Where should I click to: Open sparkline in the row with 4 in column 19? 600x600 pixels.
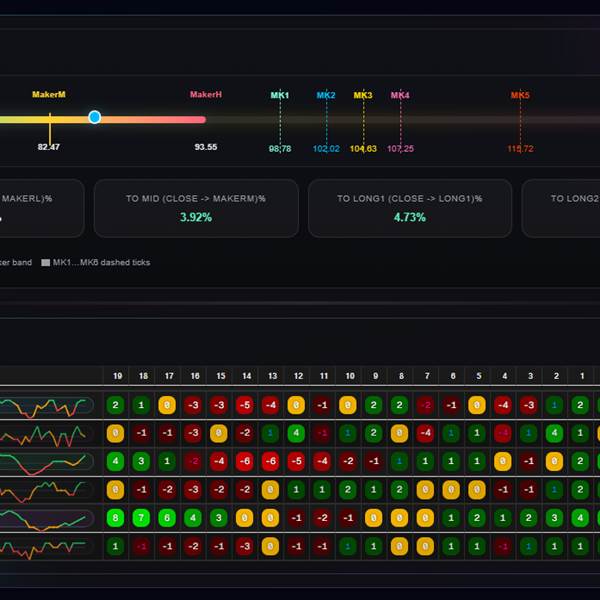coord(47,462)
